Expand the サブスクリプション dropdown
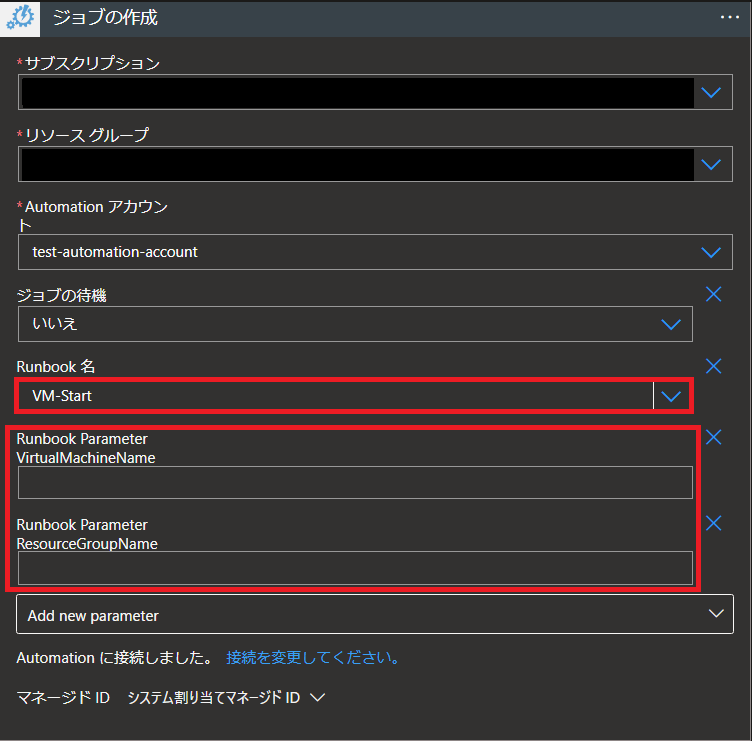The height and width of the screenshot is (741, 752). (711, 92)
